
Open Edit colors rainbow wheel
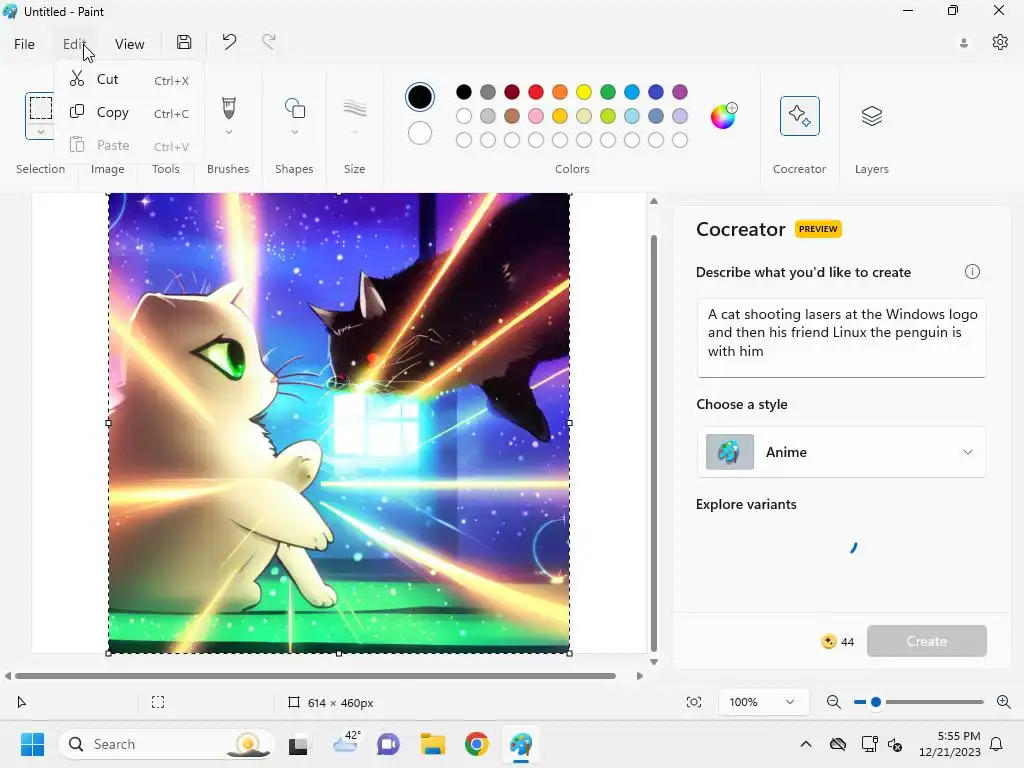coord(724,116)
